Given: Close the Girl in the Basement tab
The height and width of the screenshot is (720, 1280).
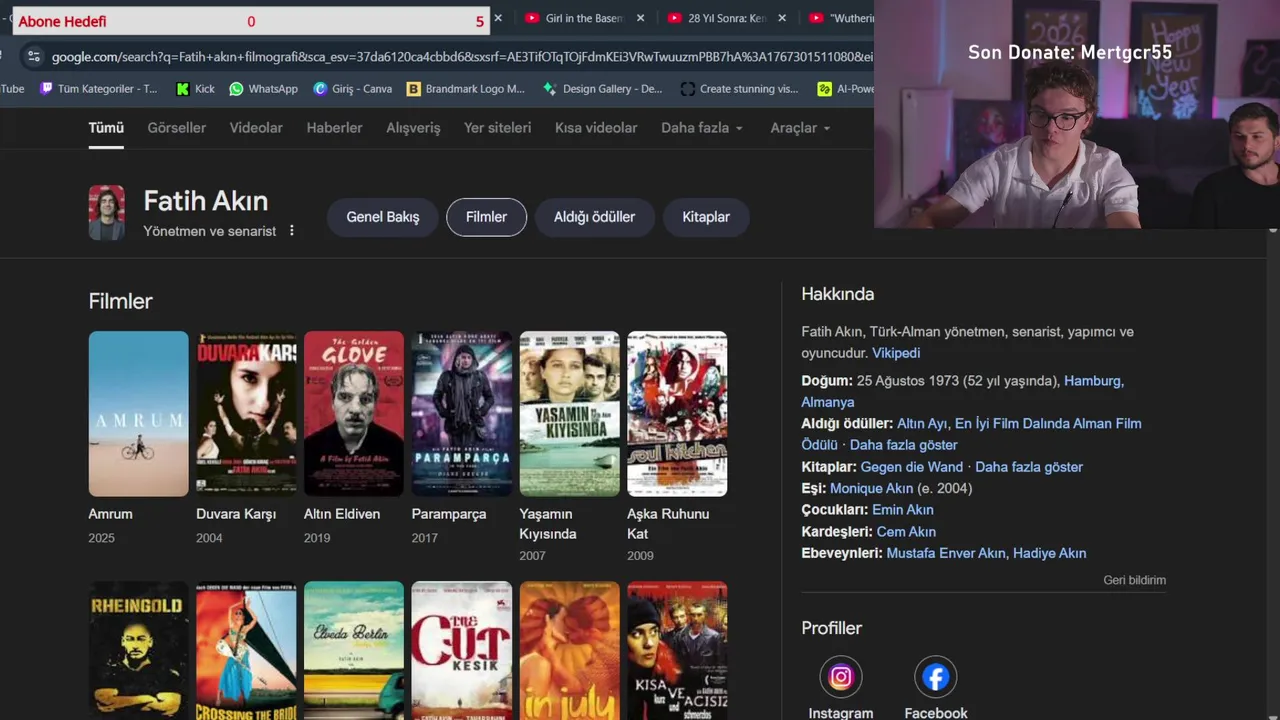Looking at the screenshot, I should (x=640, y=18).
